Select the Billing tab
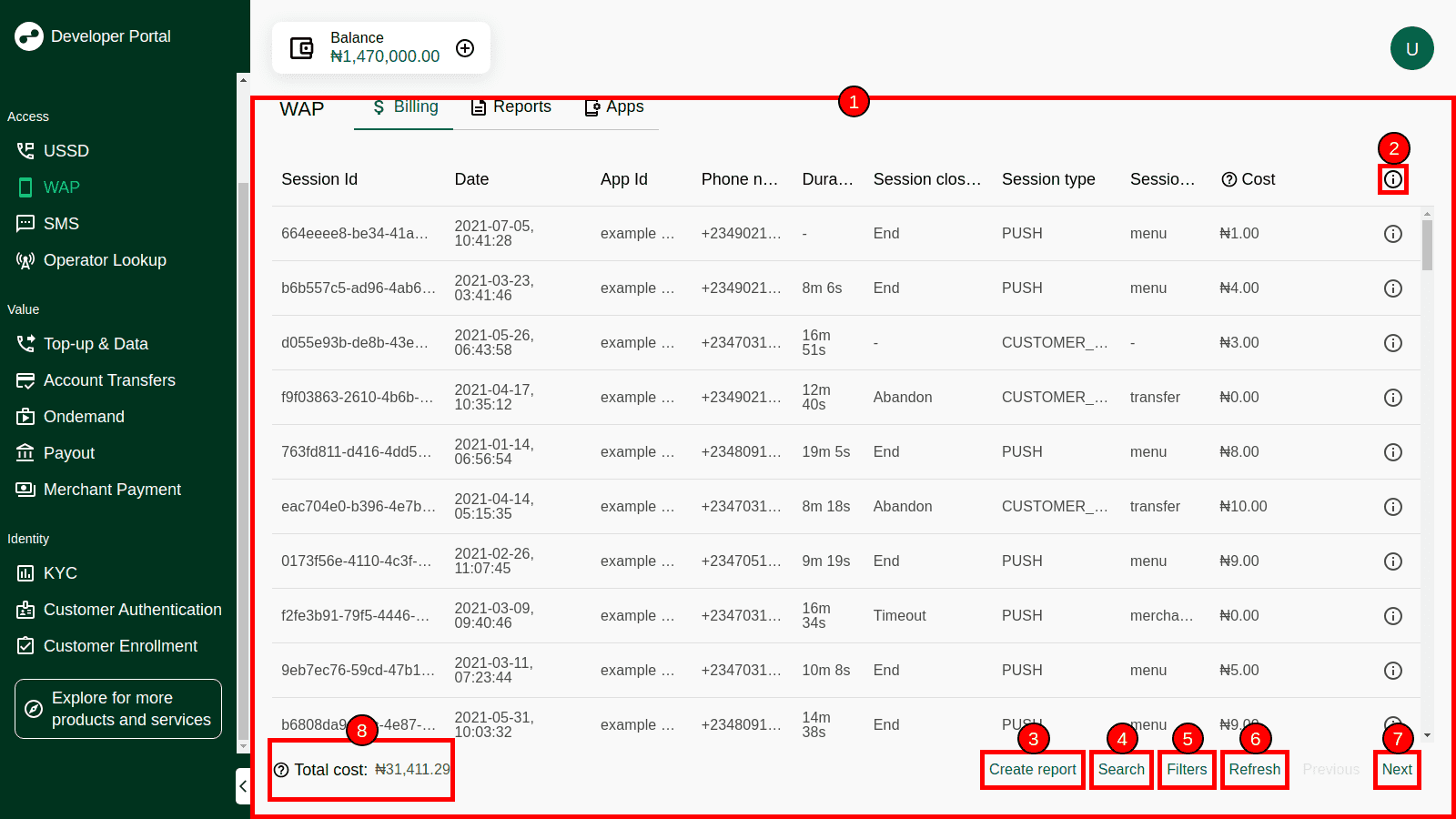 click(x=405, y=107)
